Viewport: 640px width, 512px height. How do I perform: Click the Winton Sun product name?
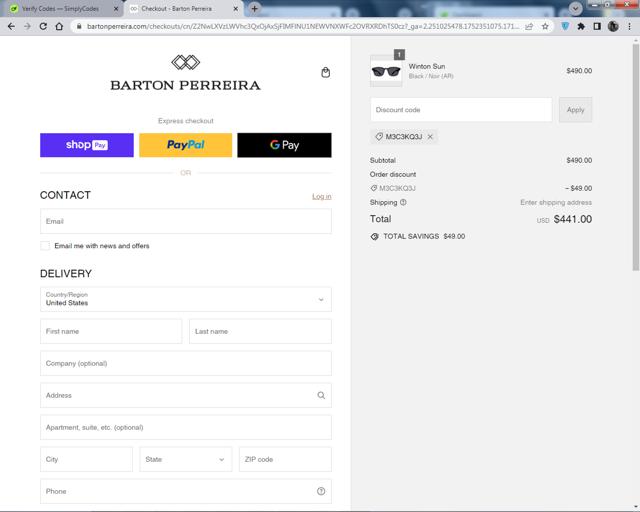(x=427, y=66)
